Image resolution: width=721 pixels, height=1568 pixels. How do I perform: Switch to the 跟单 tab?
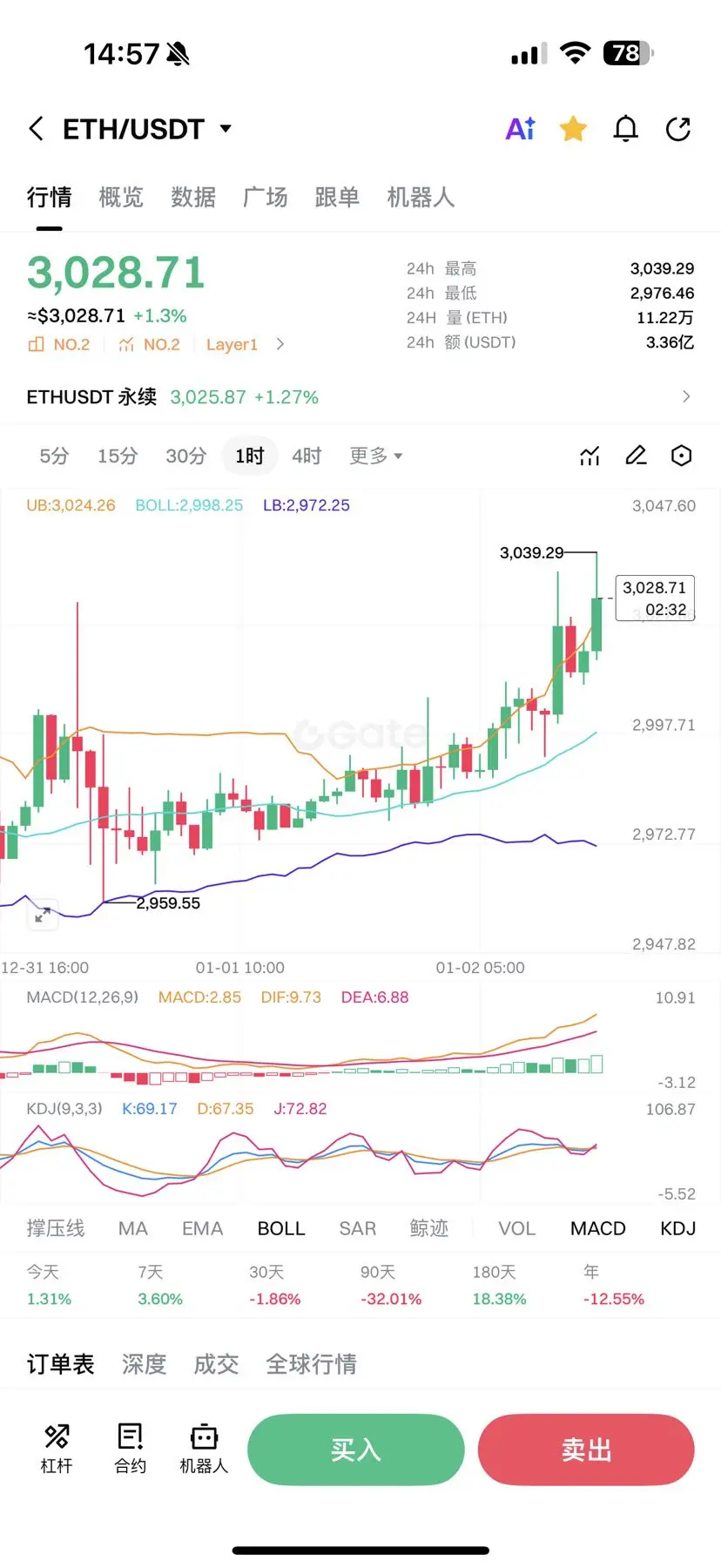tap(337, 197)
